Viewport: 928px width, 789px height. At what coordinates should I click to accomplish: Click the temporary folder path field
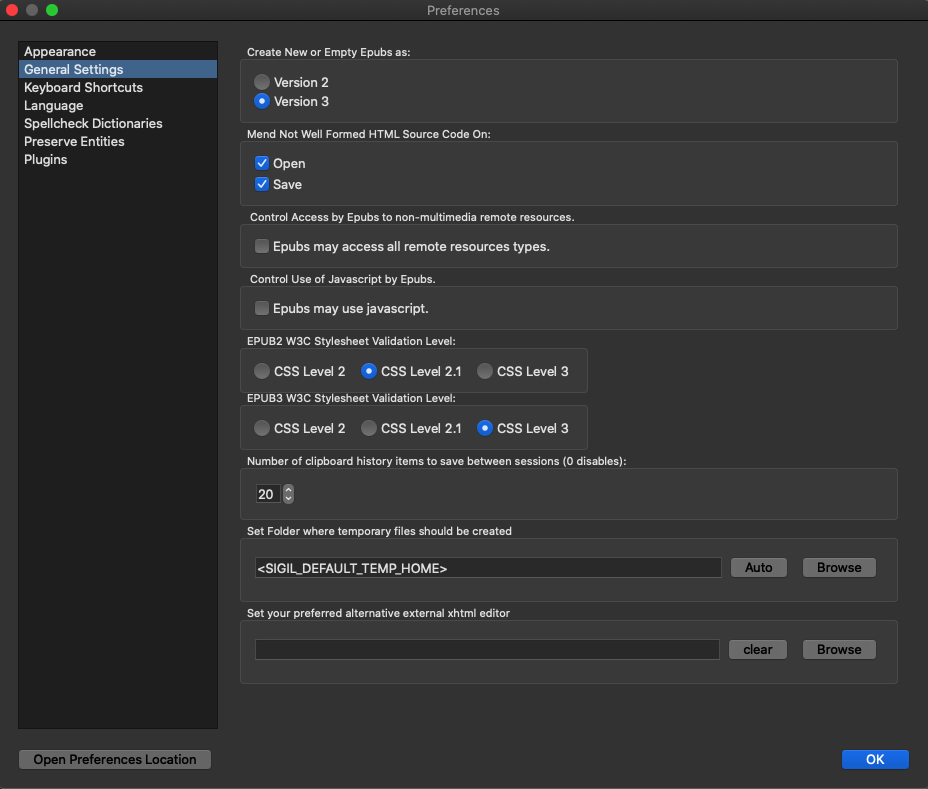tap(488, 568)
